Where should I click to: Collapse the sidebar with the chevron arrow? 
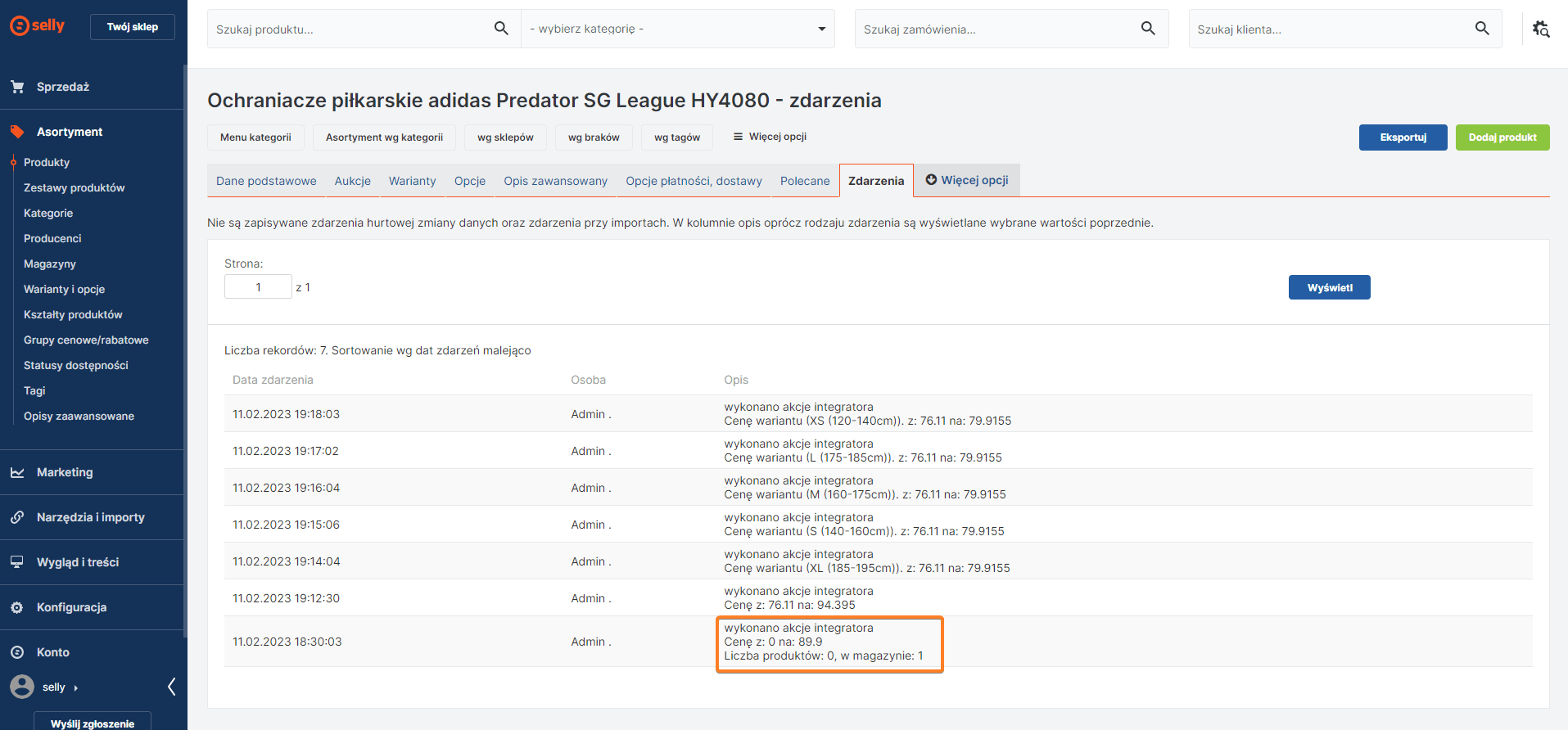171,687
